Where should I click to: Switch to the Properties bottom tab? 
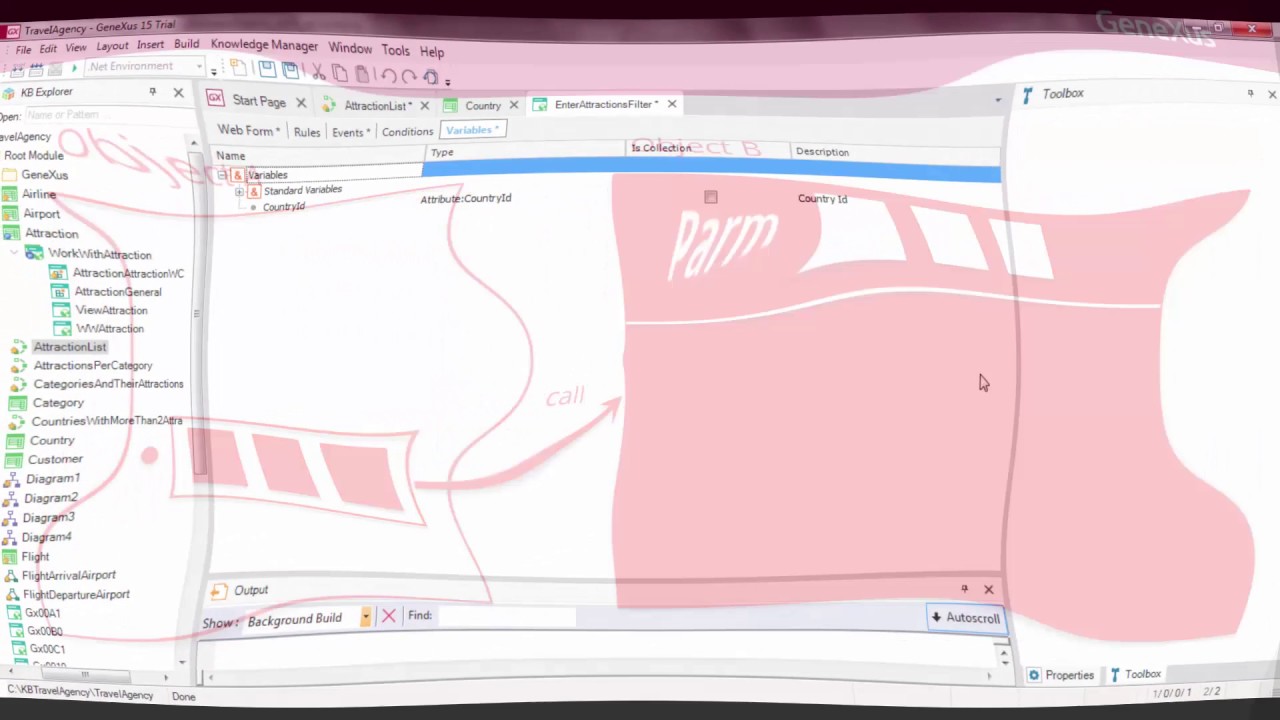point(1060,675)
